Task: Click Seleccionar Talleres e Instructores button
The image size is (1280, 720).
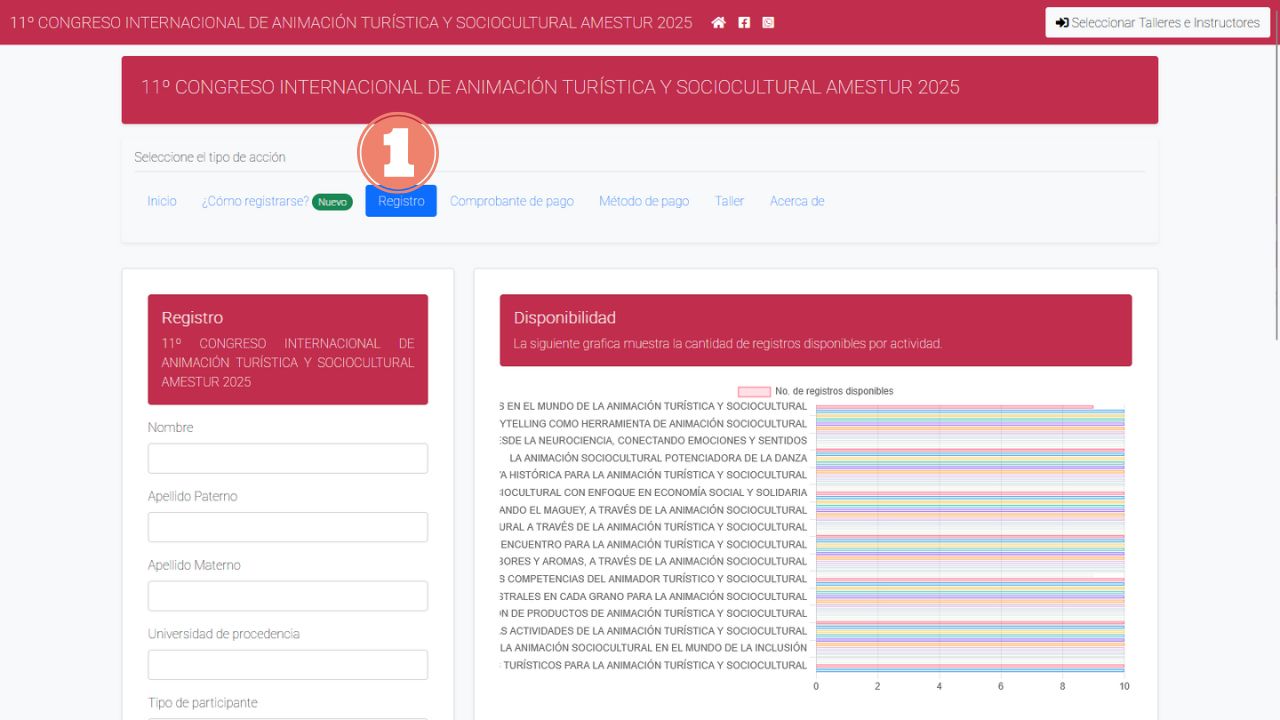Action: click(1157, 22)
